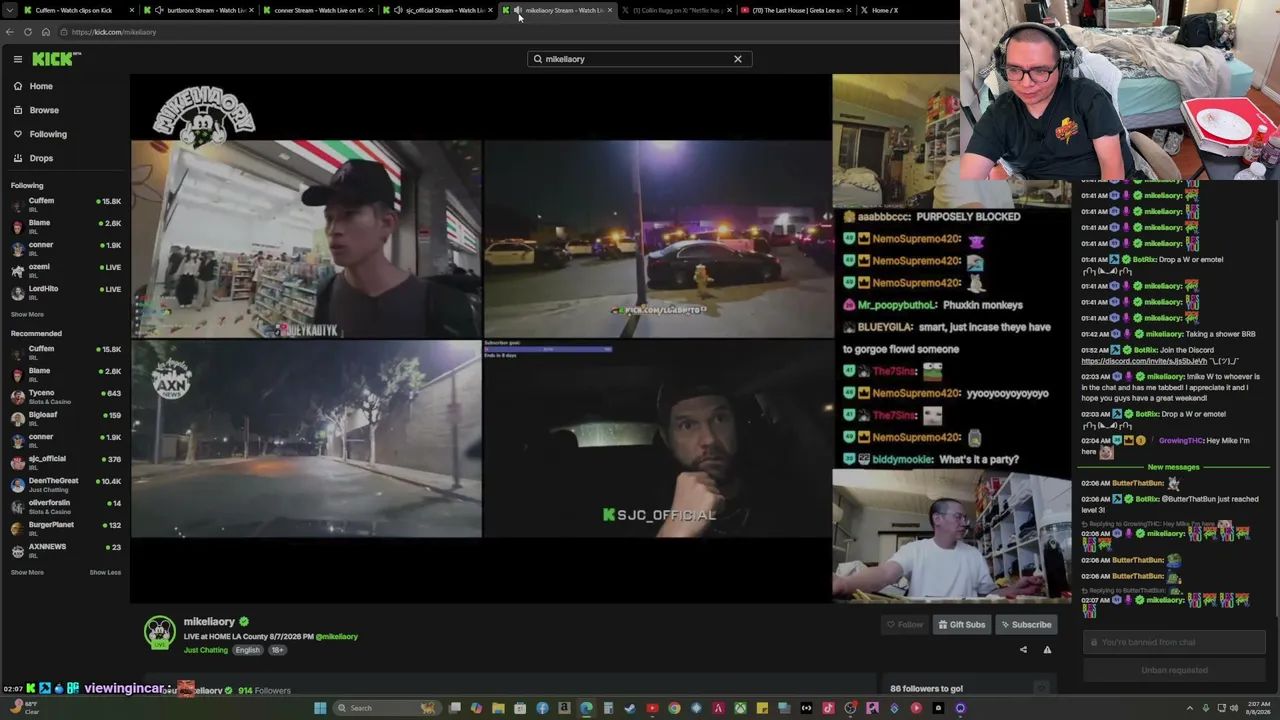Open Drops in the Kick sidebar
1280x720 pixels.
[41, 158]
